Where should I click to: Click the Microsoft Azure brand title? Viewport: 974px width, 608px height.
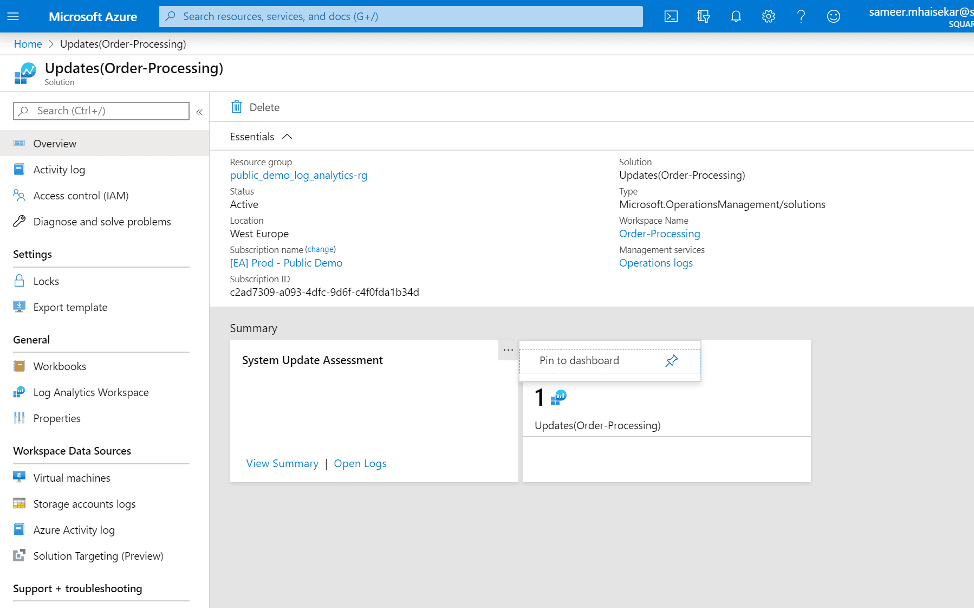pyautogui.click(x=93, y=17)
